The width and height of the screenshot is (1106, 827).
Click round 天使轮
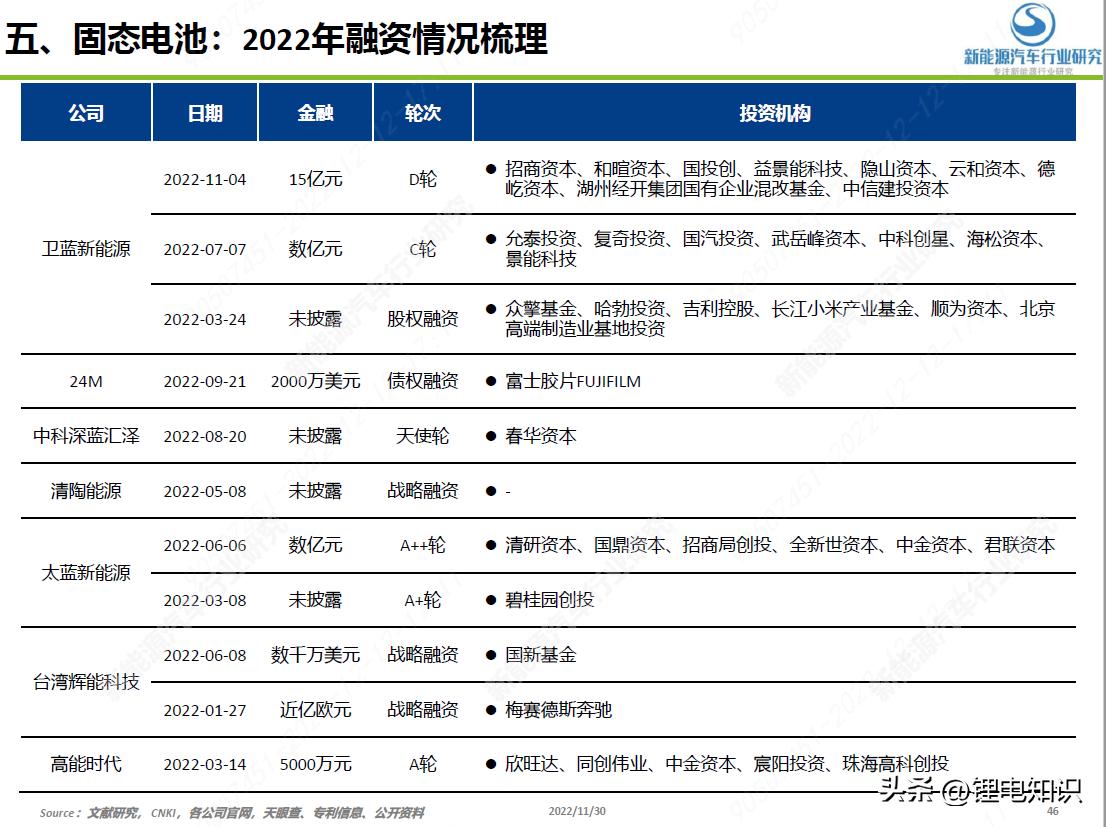(423, 436)
